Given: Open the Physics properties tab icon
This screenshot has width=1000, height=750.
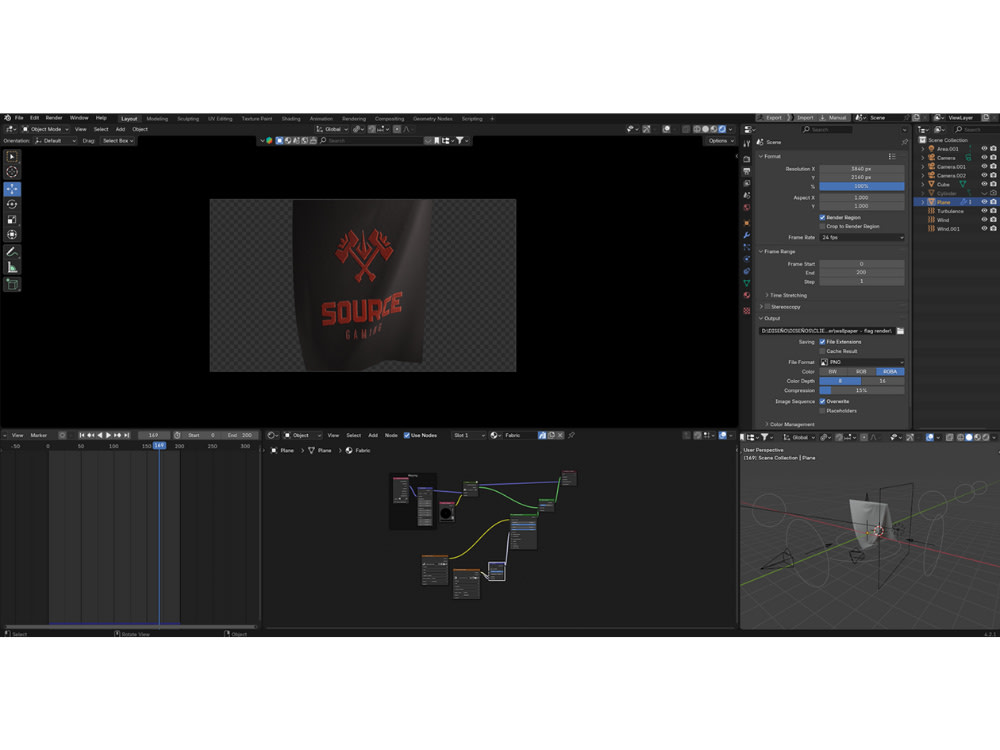Looking at the screenshot, I should pyautogui.click(x=747, y=260).
